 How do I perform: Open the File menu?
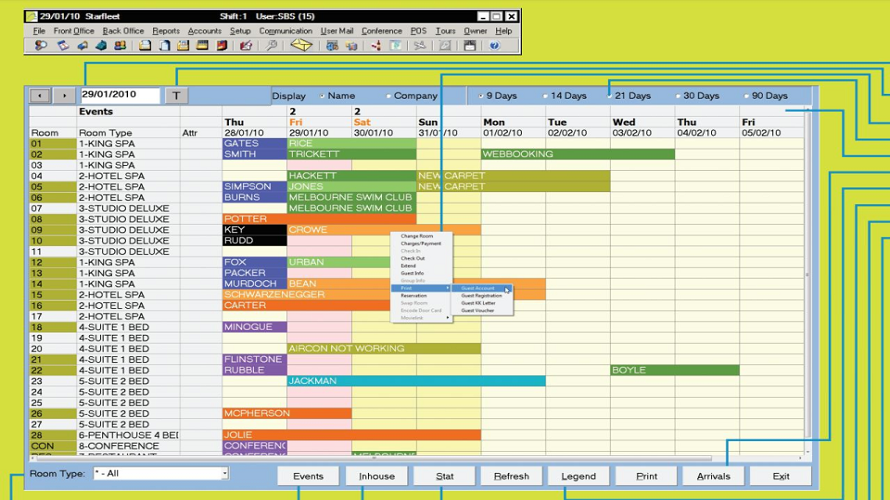39,31
